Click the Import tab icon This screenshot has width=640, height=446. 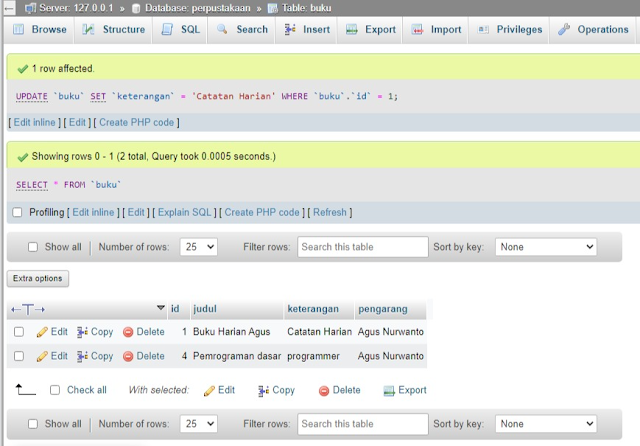coord(417,29)
